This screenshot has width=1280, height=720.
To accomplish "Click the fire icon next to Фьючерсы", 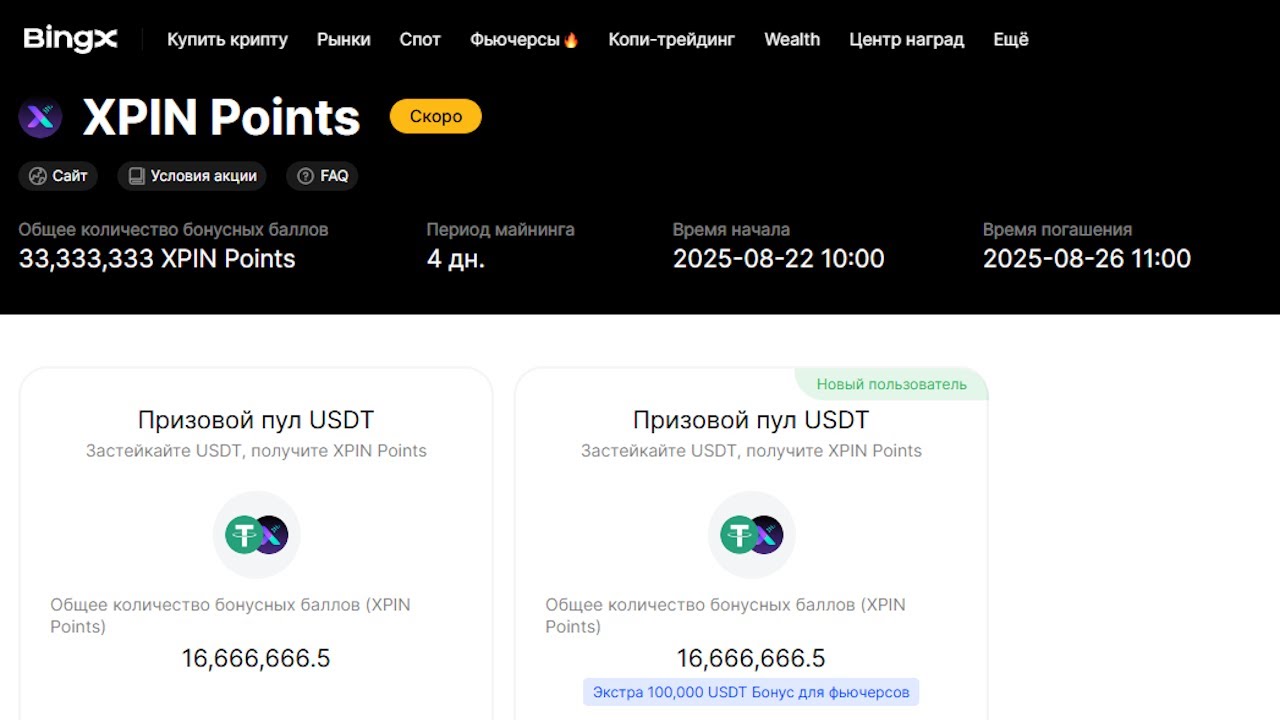I will pyautogui.click(x=571, y=40).
